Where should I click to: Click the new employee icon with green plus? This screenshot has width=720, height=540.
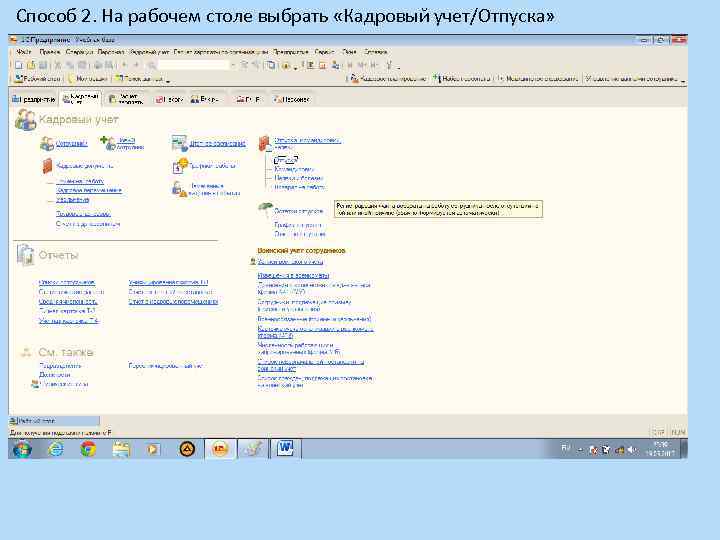tap(107, 142)
